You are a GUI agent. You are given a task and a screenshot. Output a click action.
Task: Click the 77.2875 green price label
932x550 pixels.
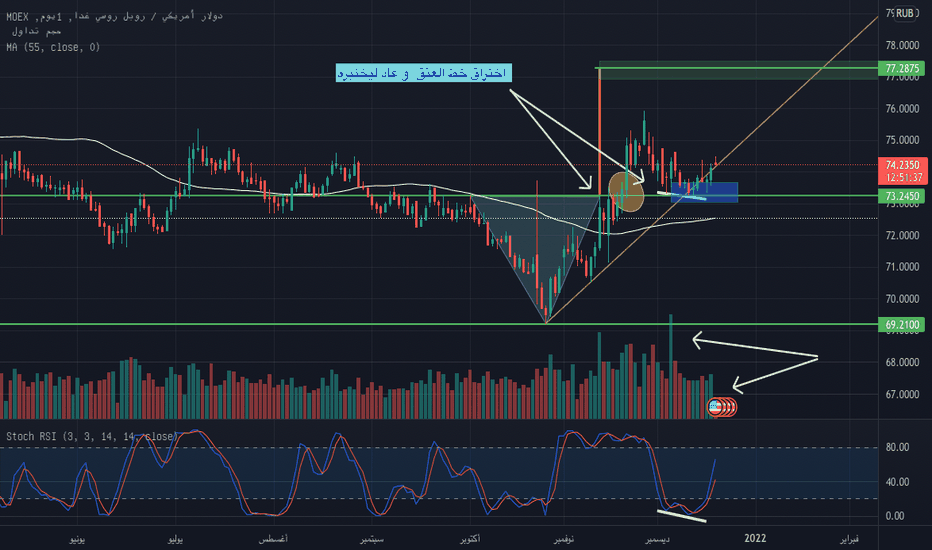point(902,68)
